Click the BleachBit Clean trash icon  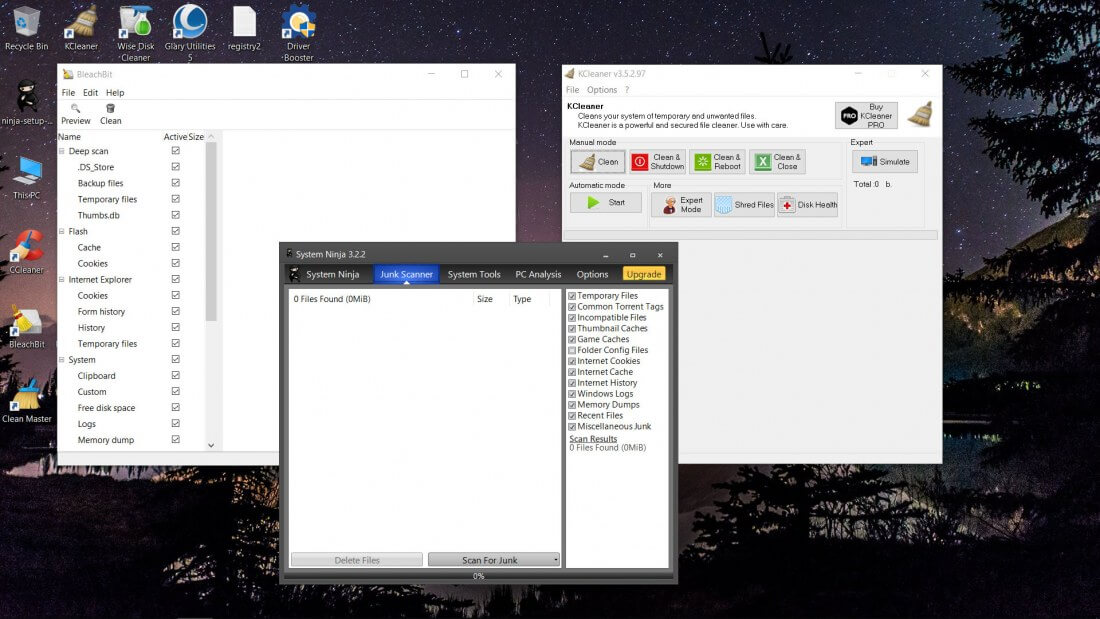pyautogui.click(x=110, y=108)
